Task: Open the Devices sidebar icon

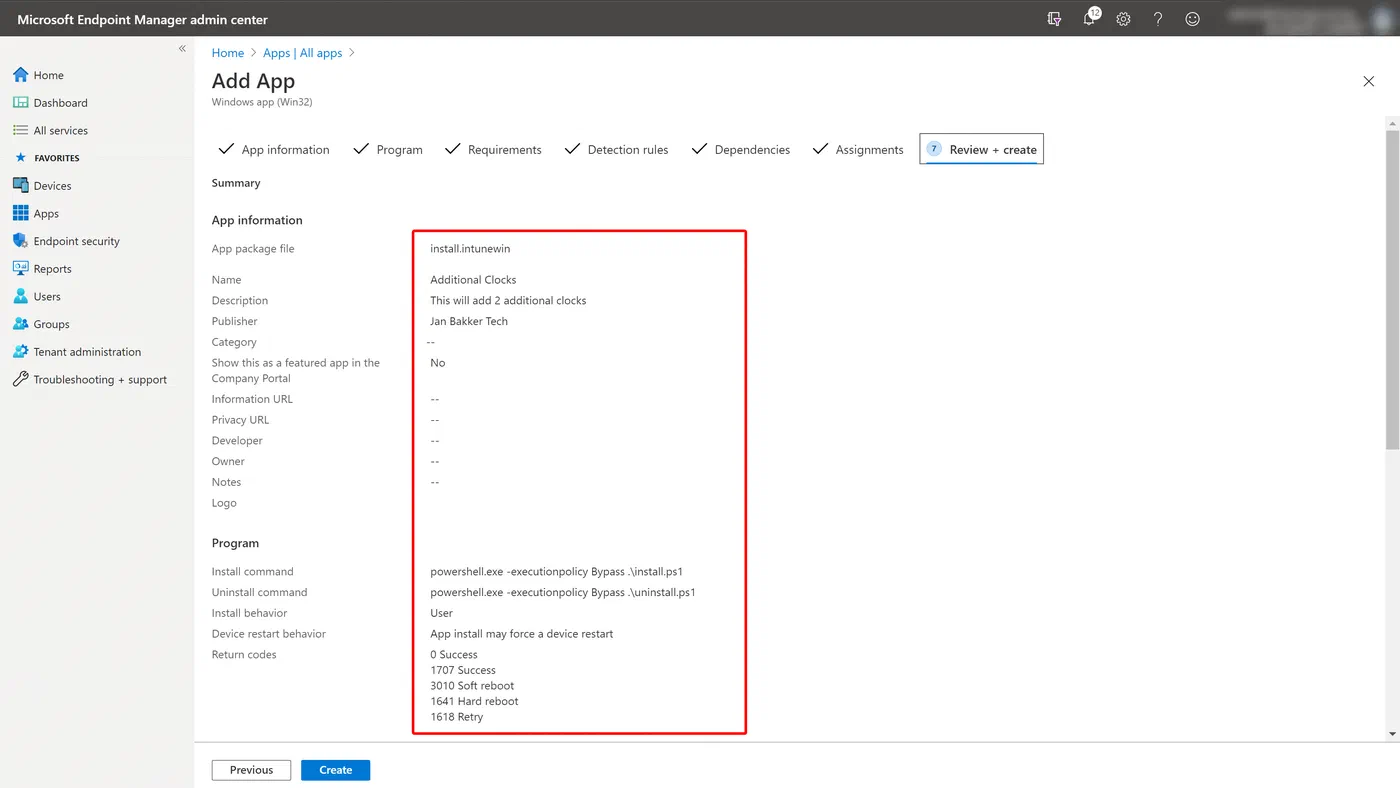Action: [x=20, y=185]
